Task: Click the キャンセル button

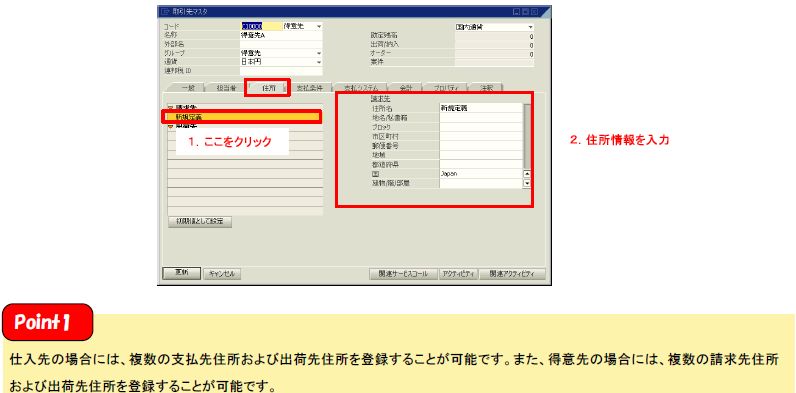Action: [x=222, y=274]
